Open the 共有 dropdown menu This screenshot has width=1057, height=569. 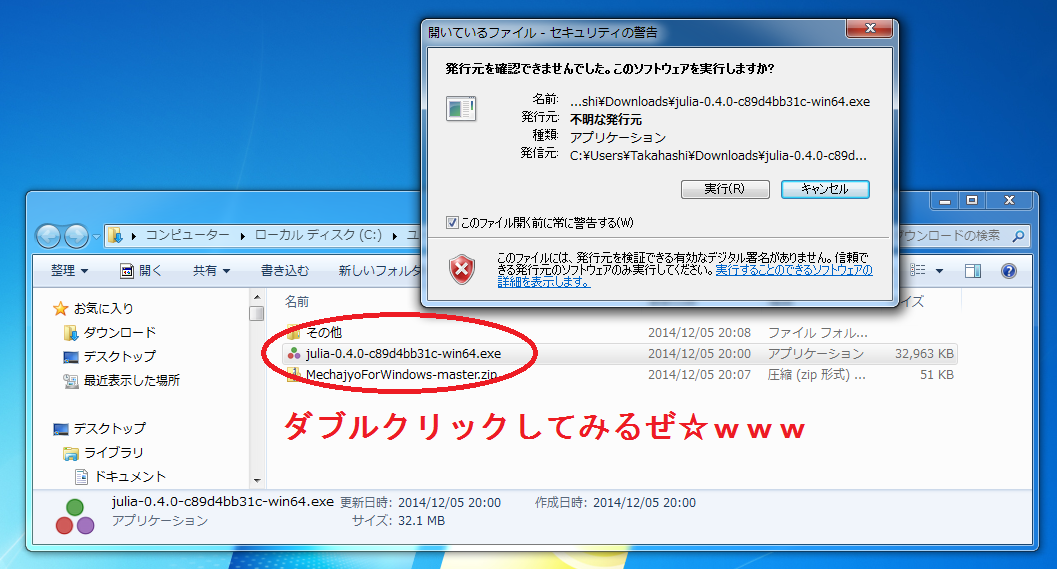[x=211, y=270]
